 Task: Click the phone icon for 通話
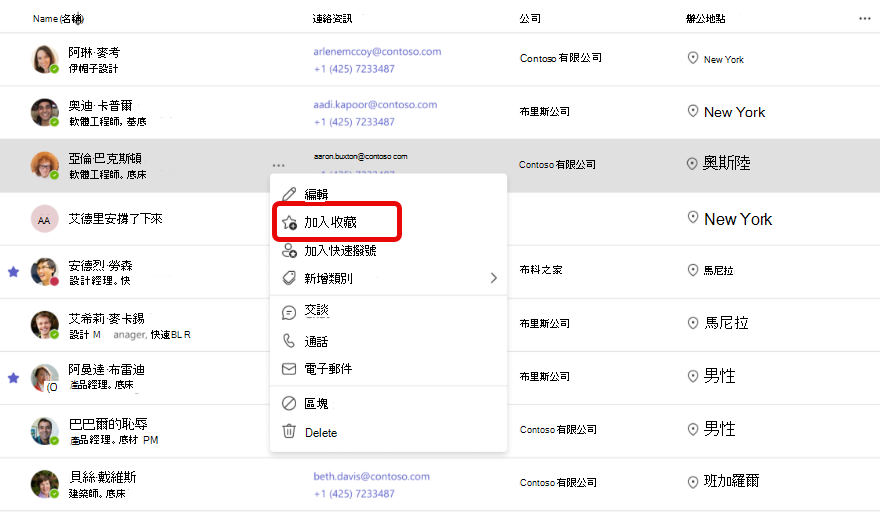click(x=289, y=341)
